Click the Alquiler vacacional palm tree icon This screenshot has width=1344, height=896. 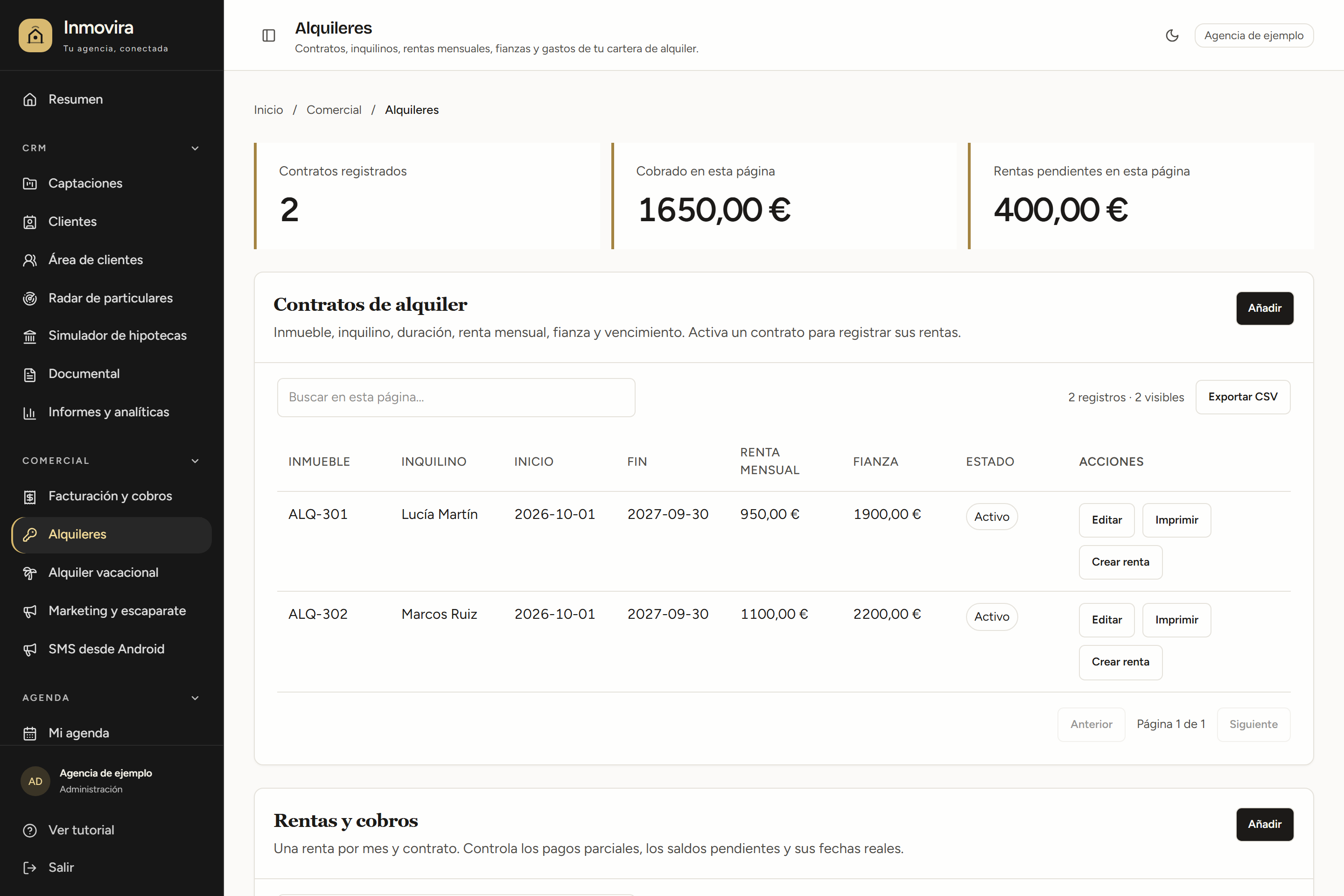[30, 573]
